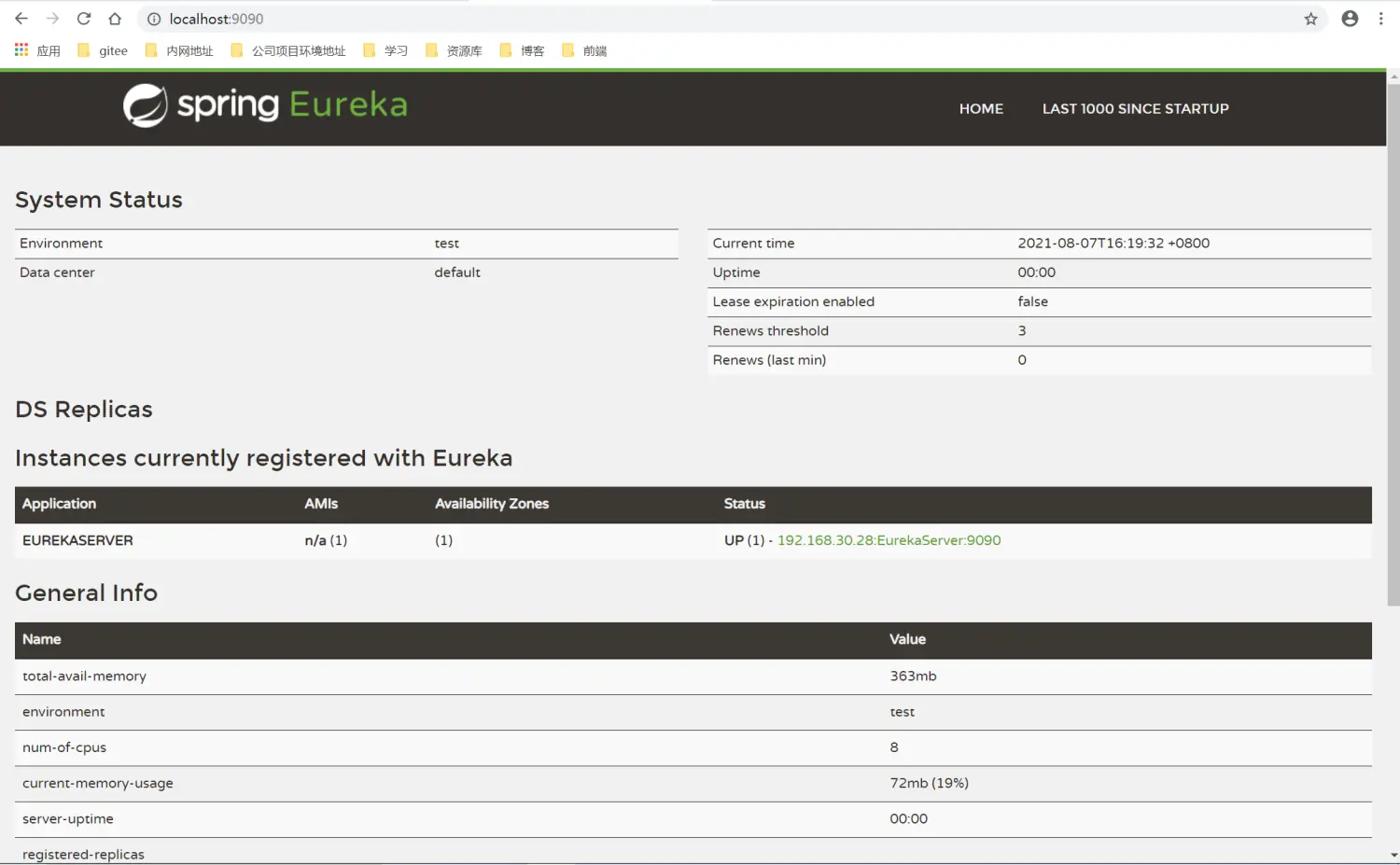This screenshot has height=865, width=1400.
Task: Click the Availability Zones column header
Action: pyautogui.click(x=492, y=504)
